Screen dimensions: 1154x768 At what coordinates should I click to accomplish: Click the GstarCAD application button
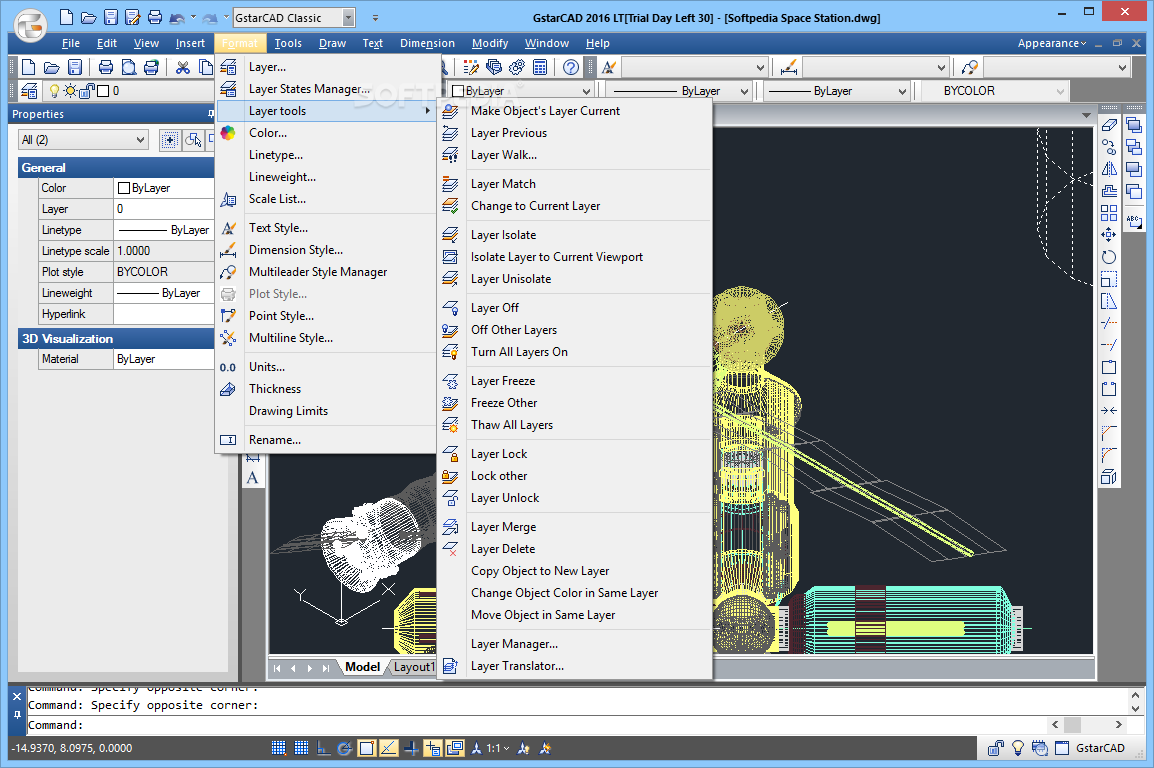tap(30, 26)
